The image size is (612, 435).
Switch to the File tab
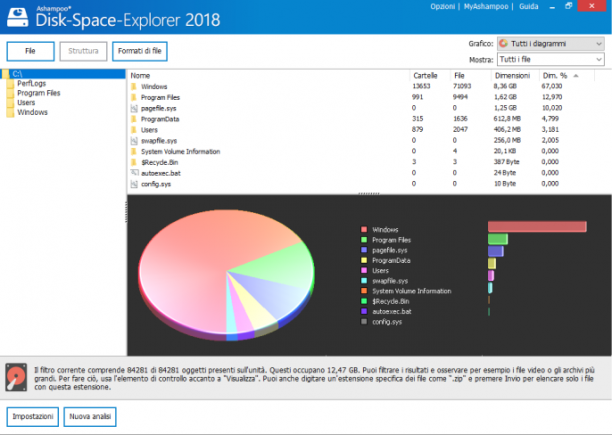click(x=30, y=51)
